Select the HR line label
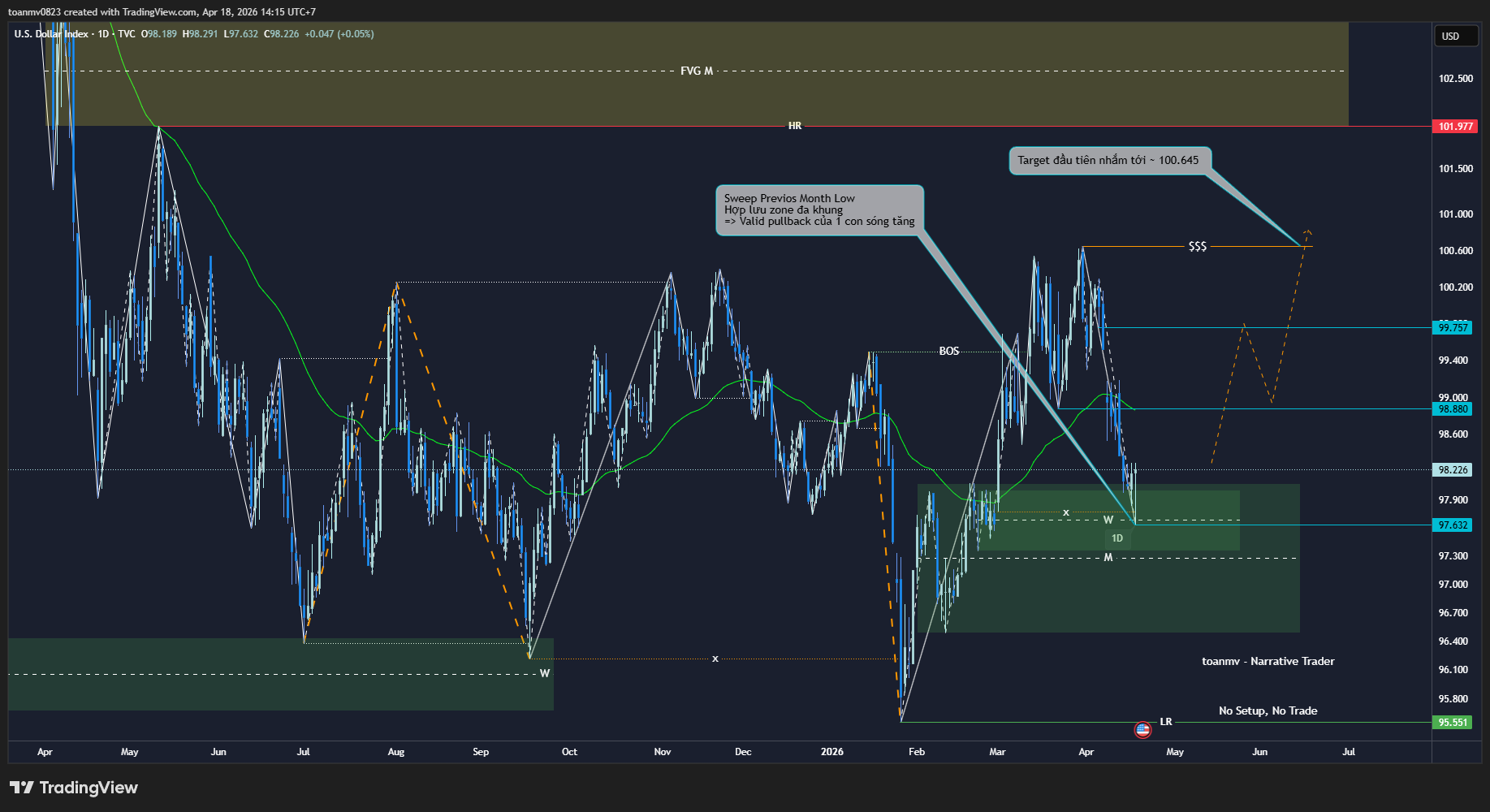The height and width of the screenshot is (812, 1490). click(795, 126)
